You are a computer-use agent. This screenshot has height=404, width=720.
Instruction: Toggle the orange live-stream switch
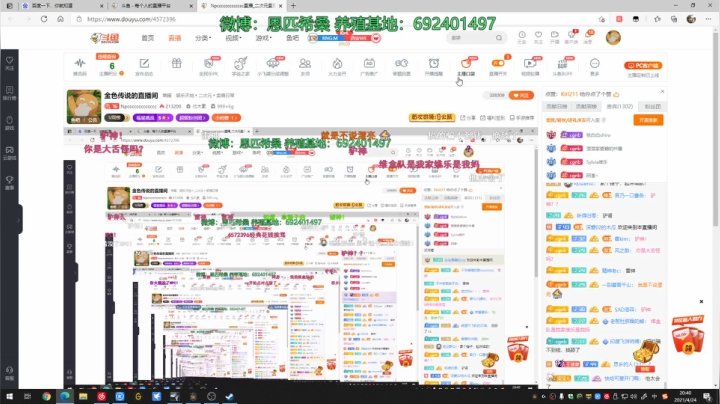point(498,63)
